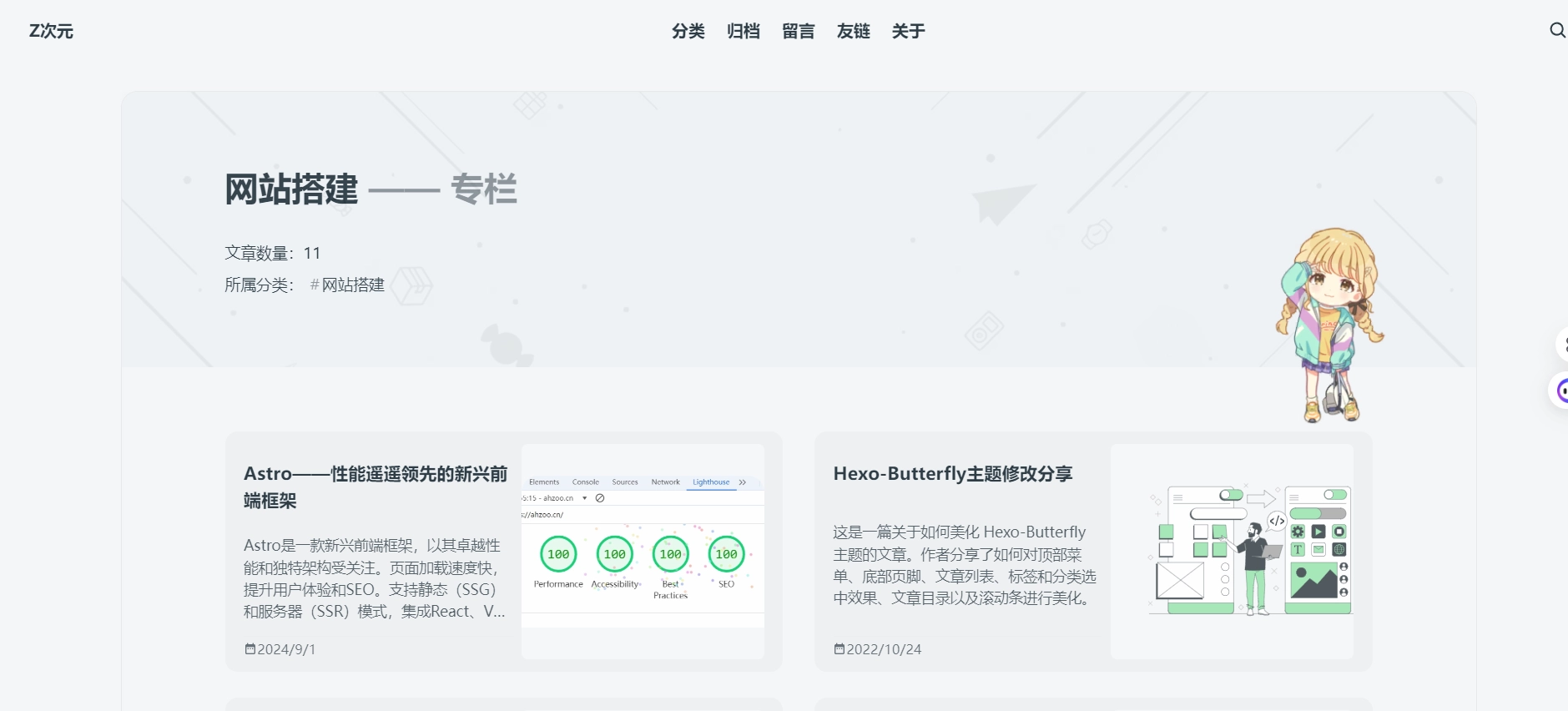Click the white floating button above the purple icon
The image size is (1568, 711).
pos(1562,344)
